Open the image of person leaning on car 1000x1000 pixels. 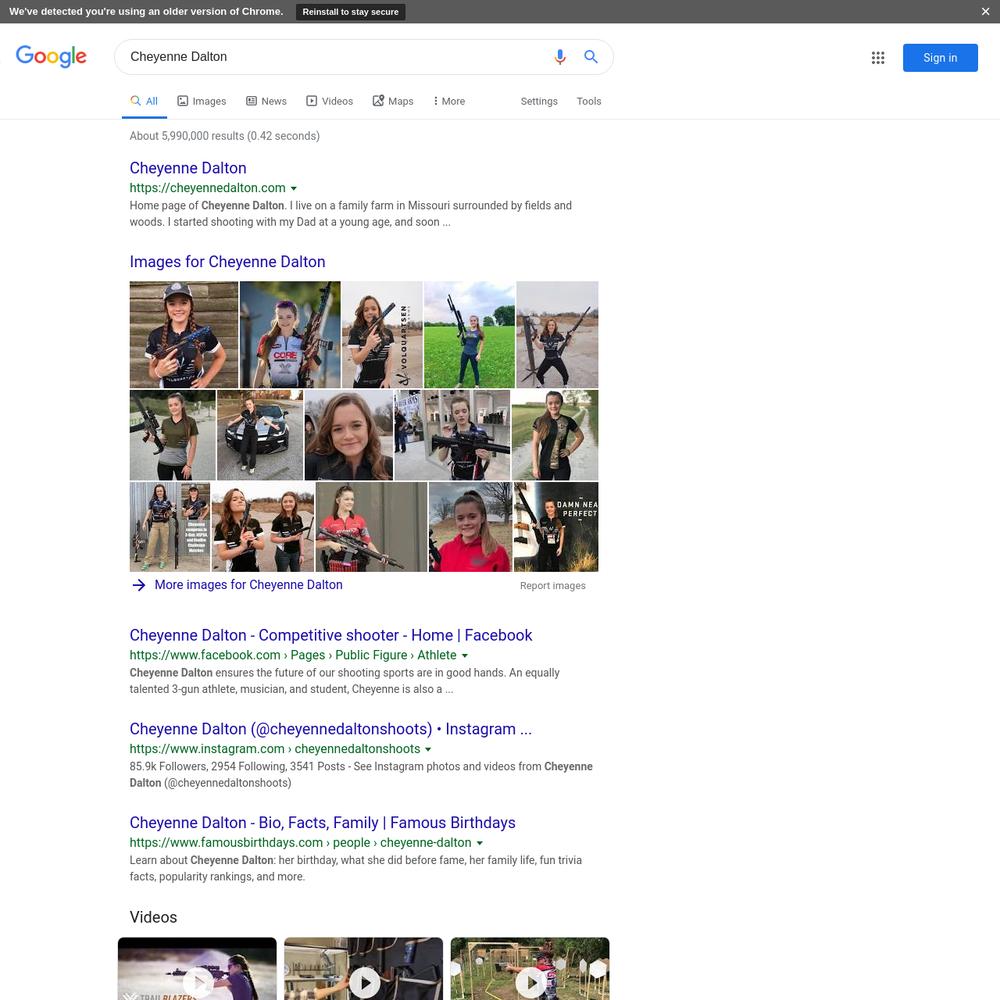click(260, 435)
